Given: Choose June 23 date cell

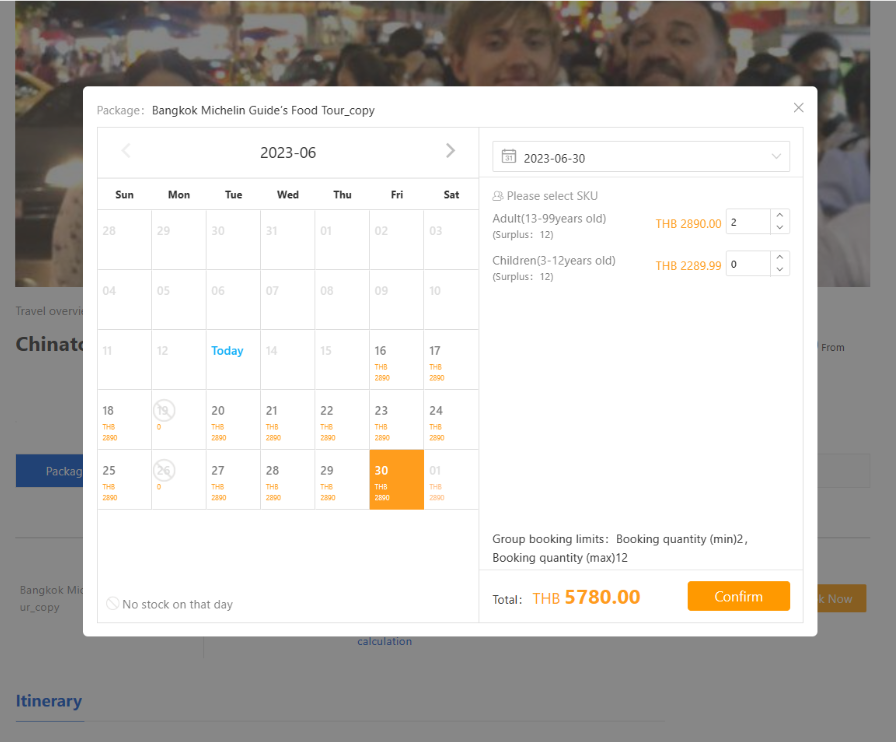Looking at the screenshot, I should 396,419.
